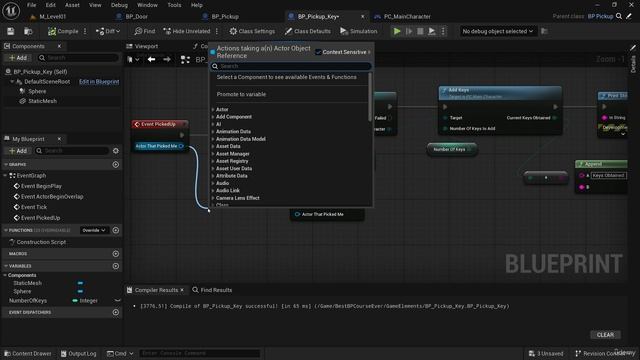640x360 pixels.
Task: Click Add button in My Blueprint panel
Action: (18, 151)
